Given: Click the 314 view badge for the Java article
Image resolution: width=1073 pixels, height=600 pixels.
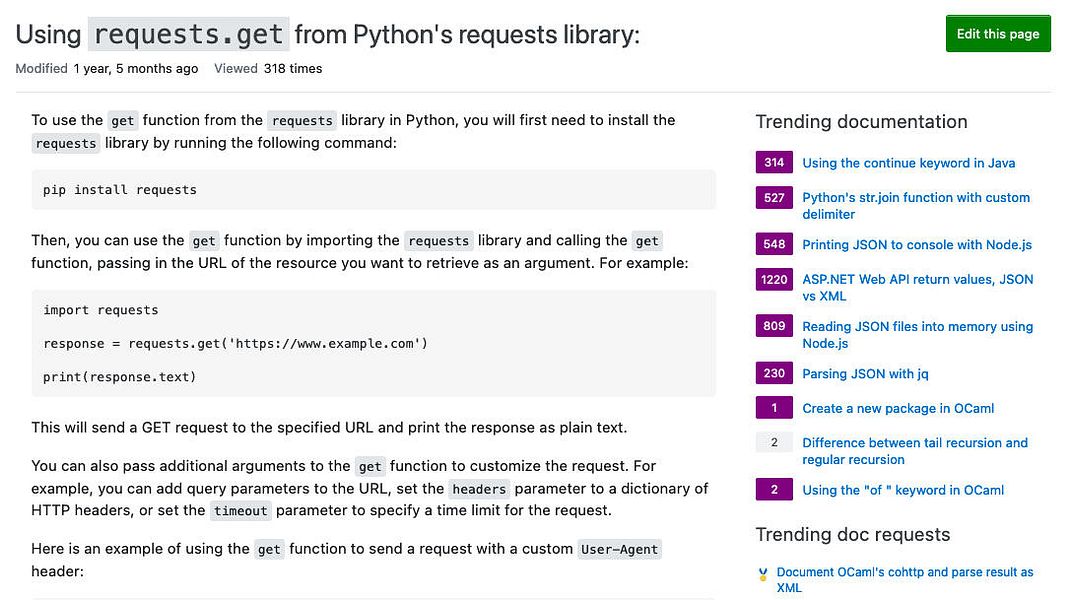Looking at the screenshot, I should [x=772, y=162].
